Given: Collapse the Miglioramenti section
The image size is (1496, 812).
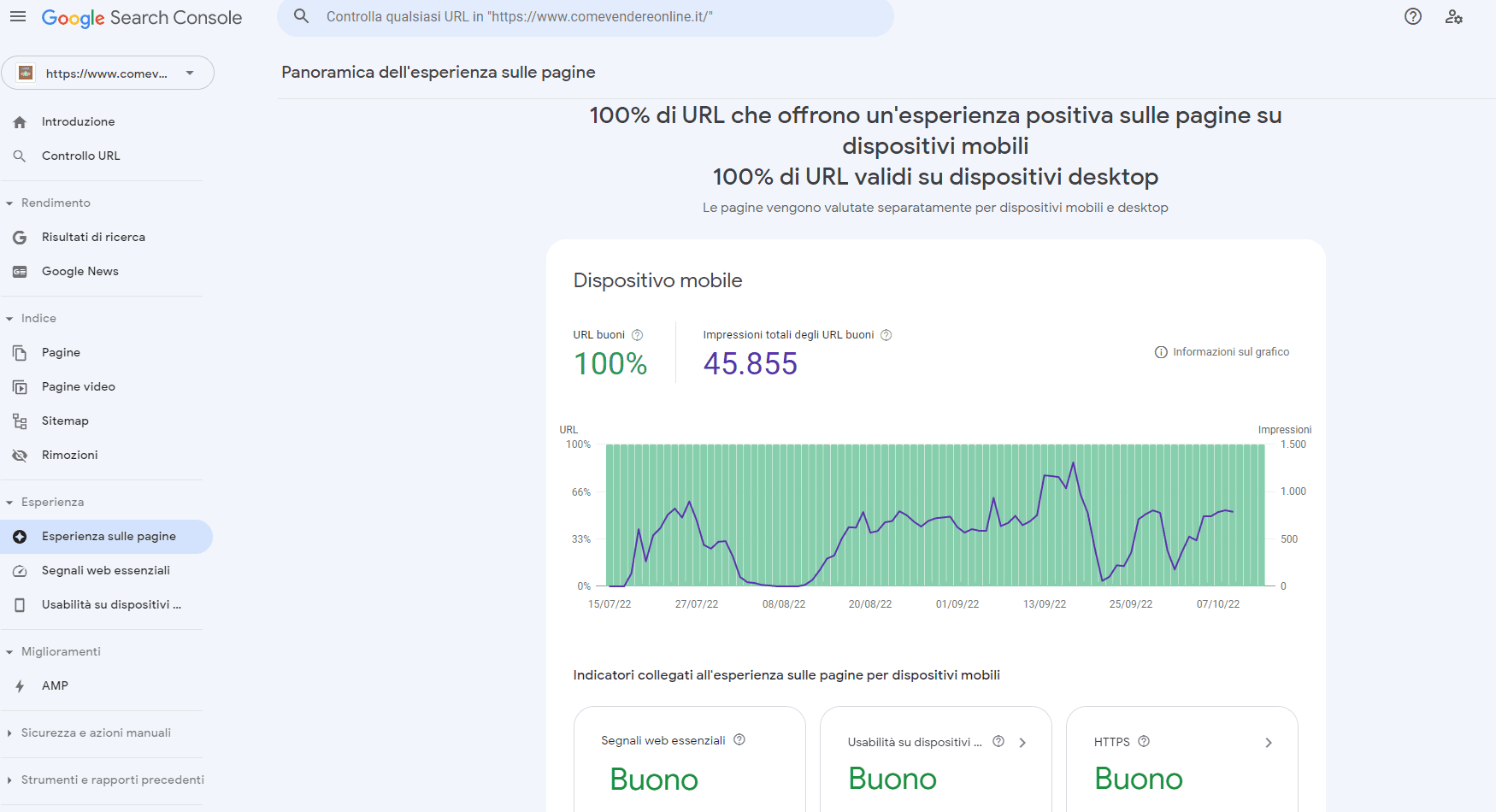Looking at the screenshot, I should click(x=9, y=651).
